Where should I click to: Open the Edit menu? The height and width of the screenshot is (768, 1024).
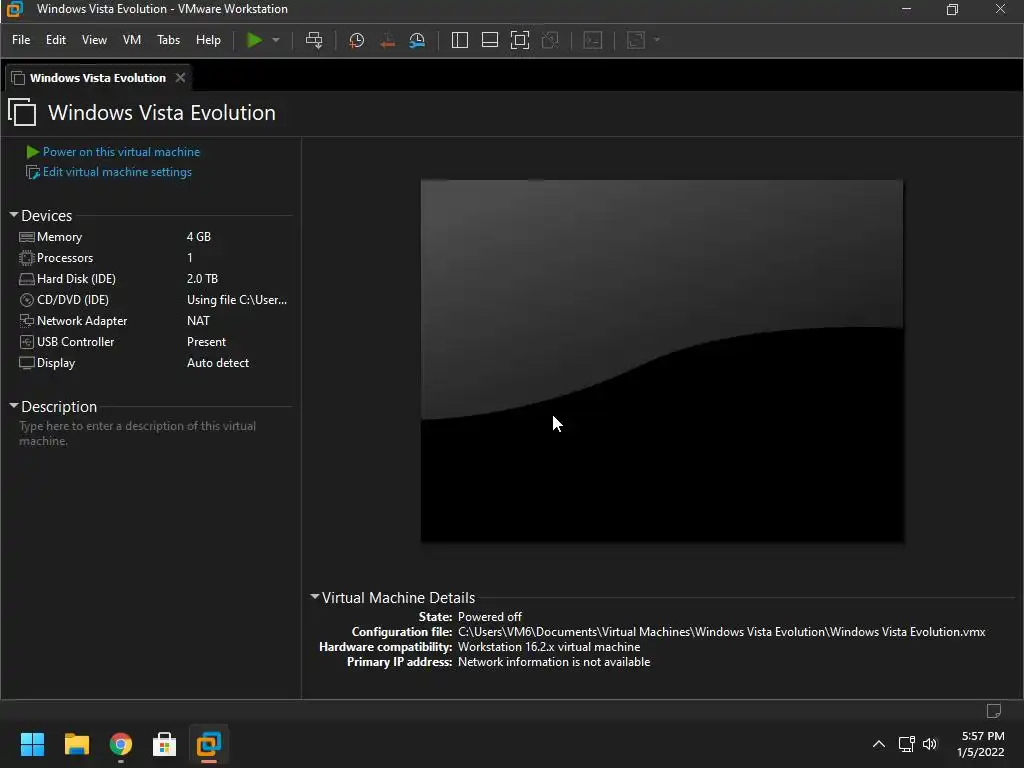click(x=56, y=40)
